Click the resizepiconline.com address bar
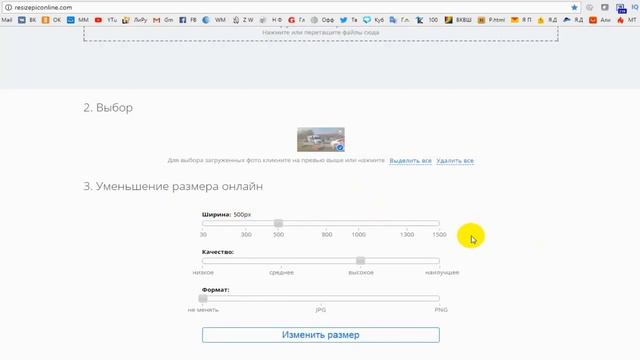 click(x=290, y=7)
